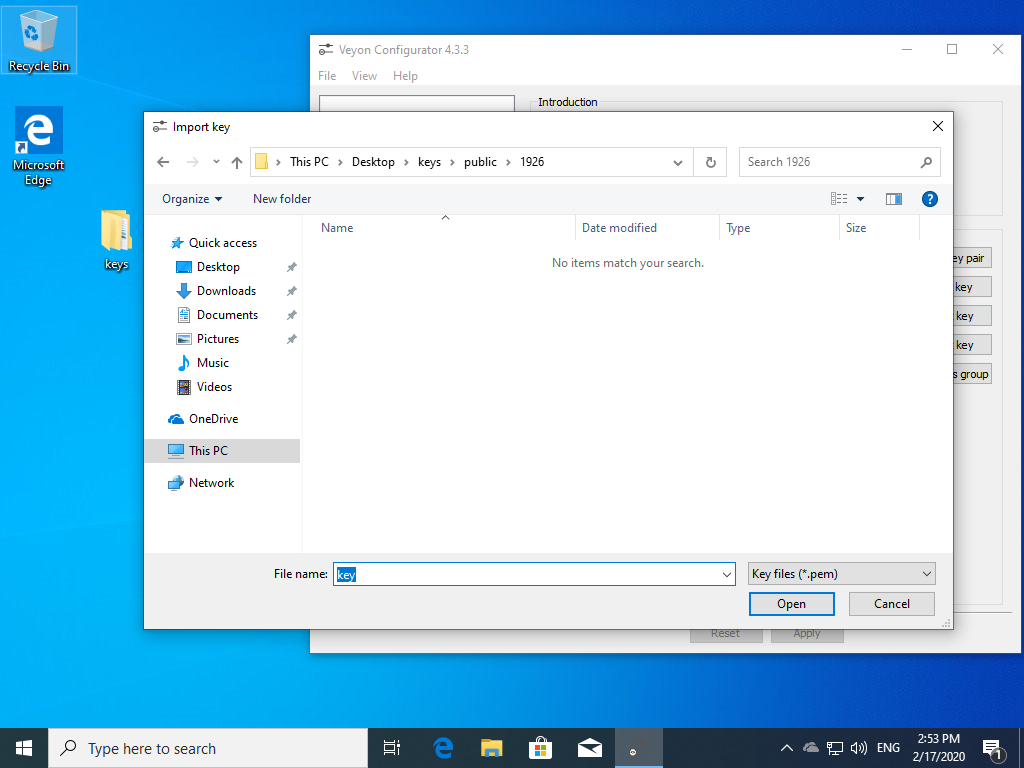Launch Edge from the taskbar
The width and height of the screenshot is (1024, 768).
click(443, 748)
